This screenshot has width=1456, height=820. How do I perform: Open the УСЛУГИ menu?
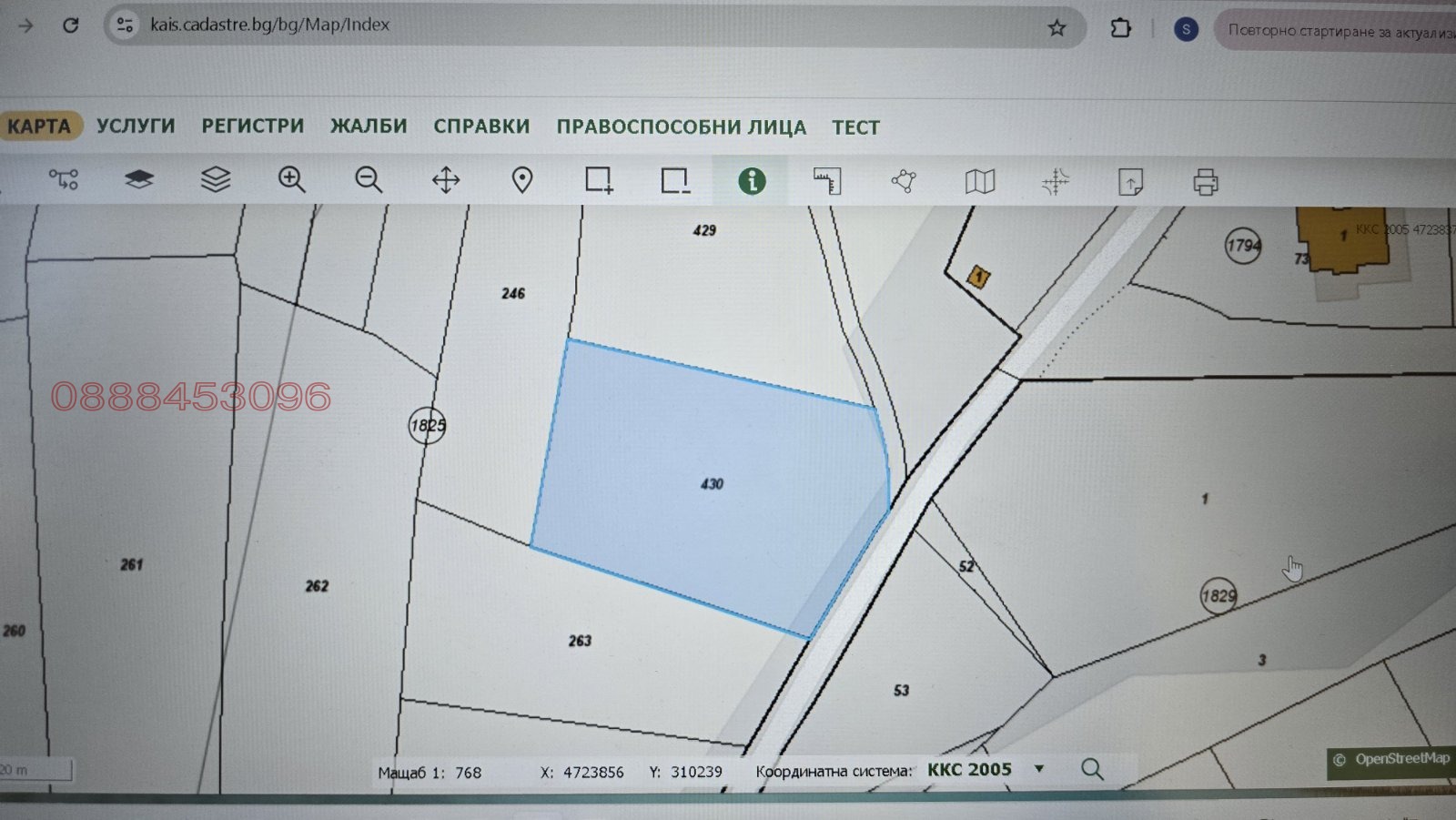pyautogui.click(x=136, y=126)
